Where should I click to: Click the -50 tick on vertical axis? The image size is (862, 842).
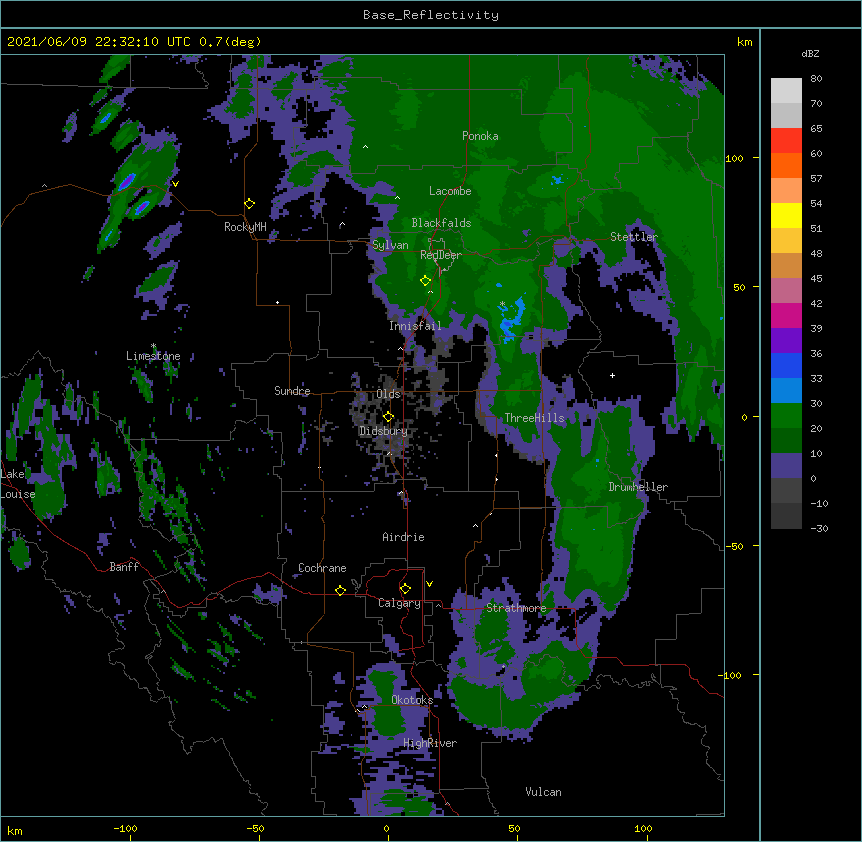pos(734,546)
